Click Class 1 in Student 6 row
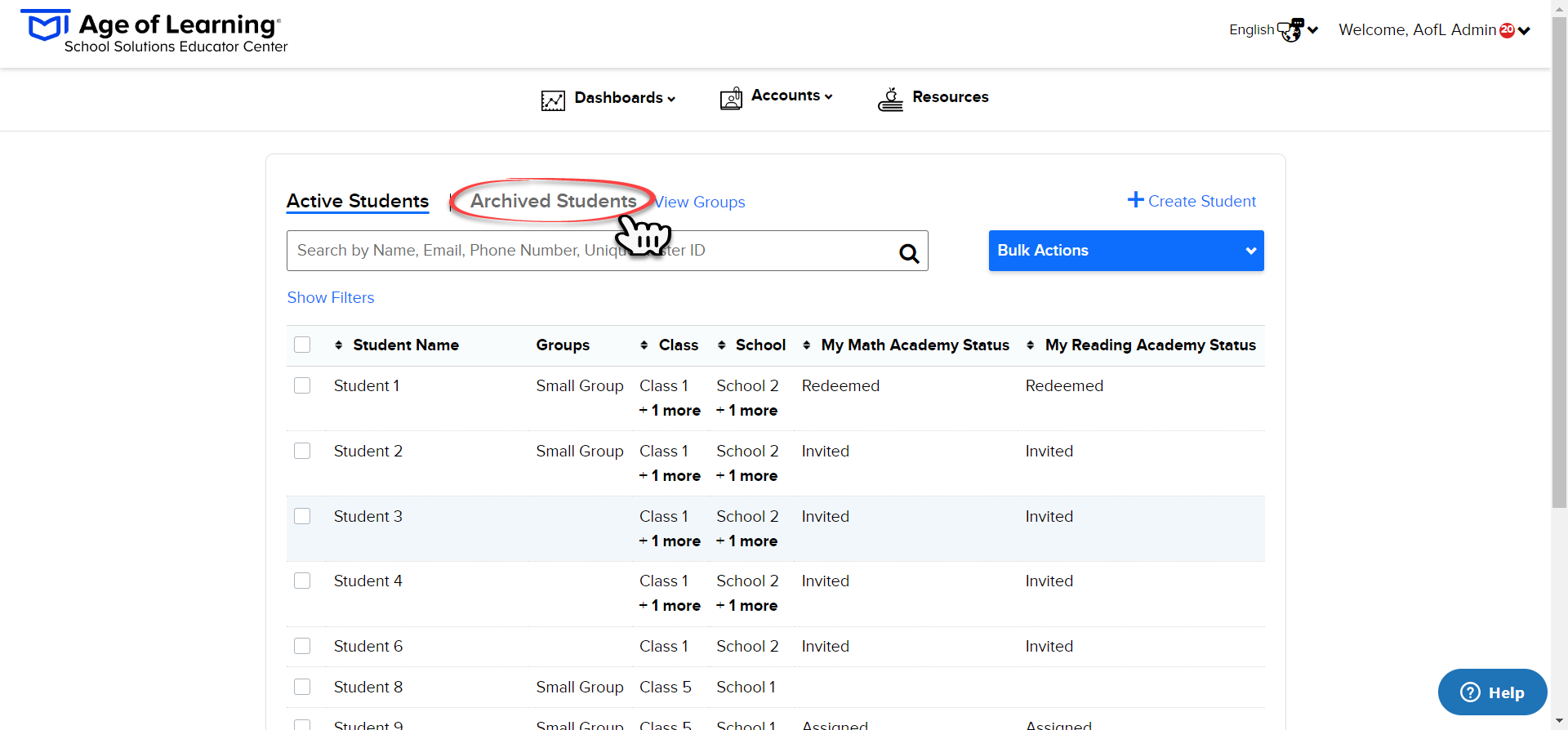The image size is (1568, 730). point(664,646)
